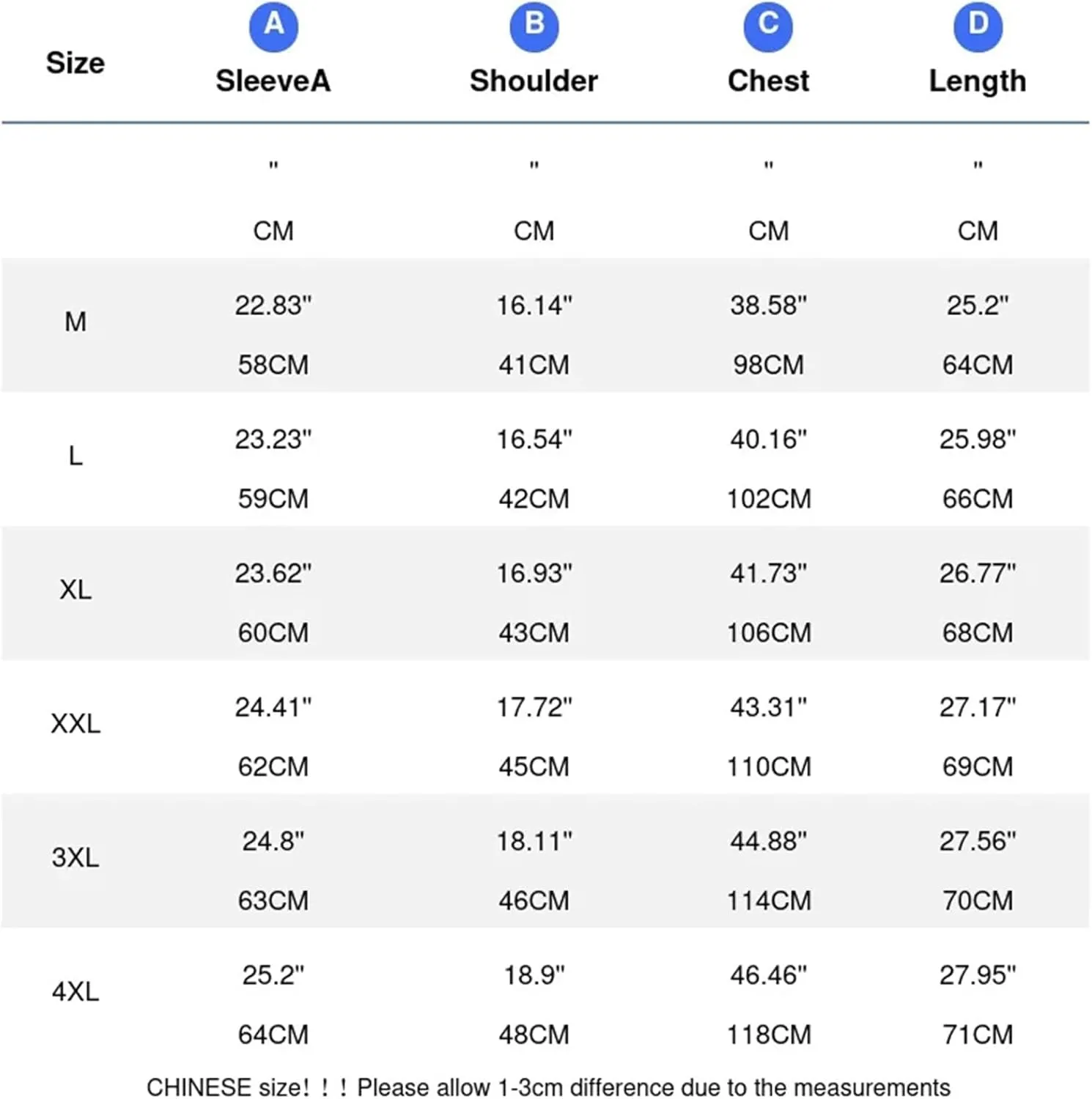Click the Size header label

tap(75, 63)
